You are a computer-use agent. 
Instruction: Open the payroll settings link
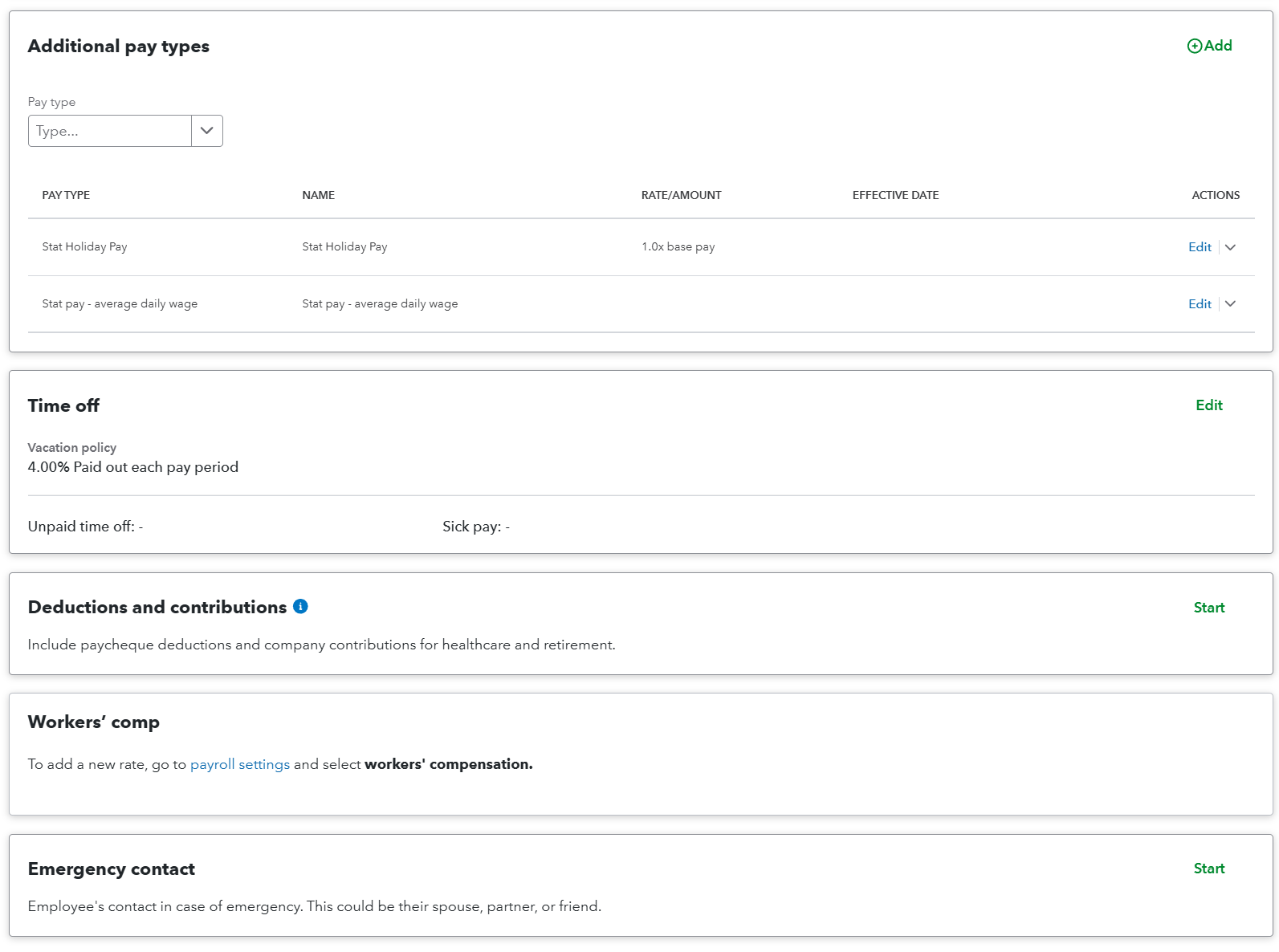pyautogui.click(x=239, y=764)
